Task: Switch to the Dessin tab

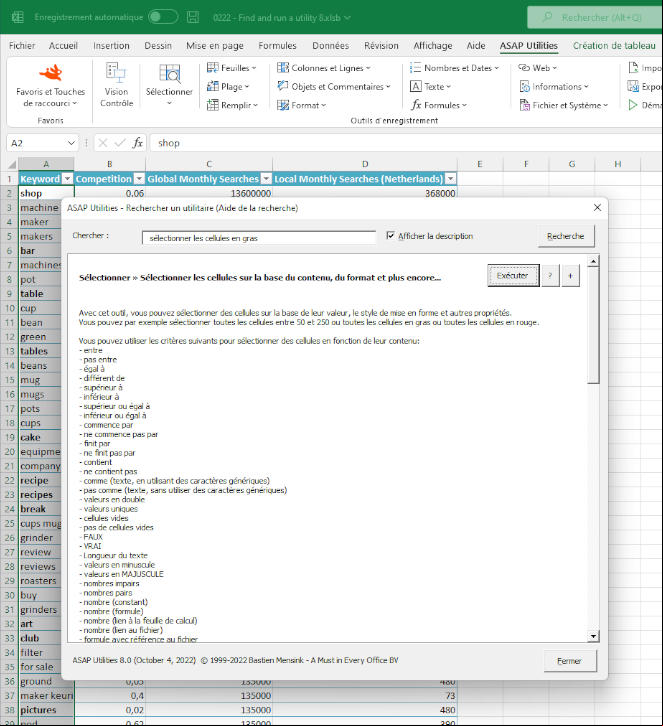Action: (158, 46)
